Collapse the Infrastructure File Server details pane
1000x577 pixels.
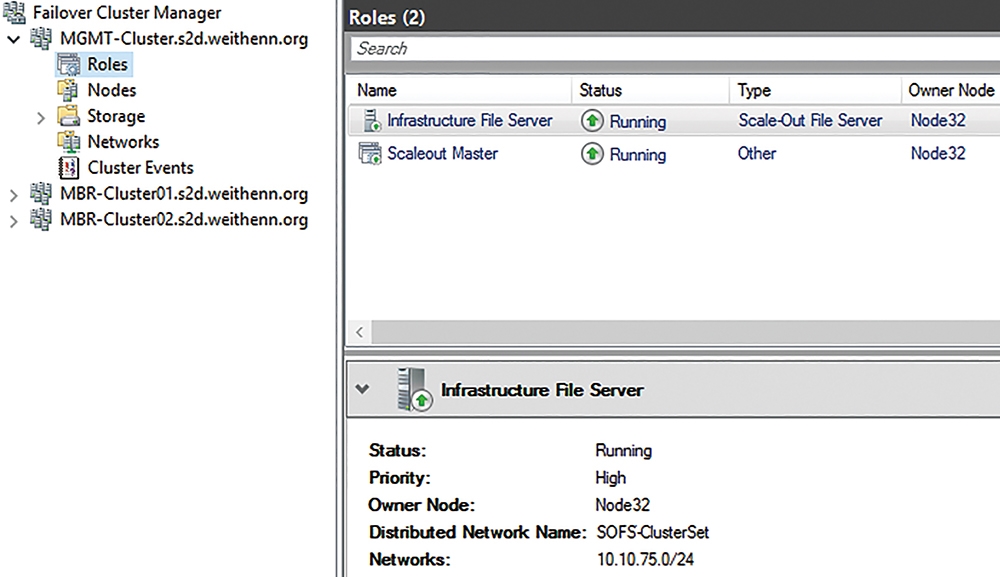pyautogui.click(x=362, y=389)
